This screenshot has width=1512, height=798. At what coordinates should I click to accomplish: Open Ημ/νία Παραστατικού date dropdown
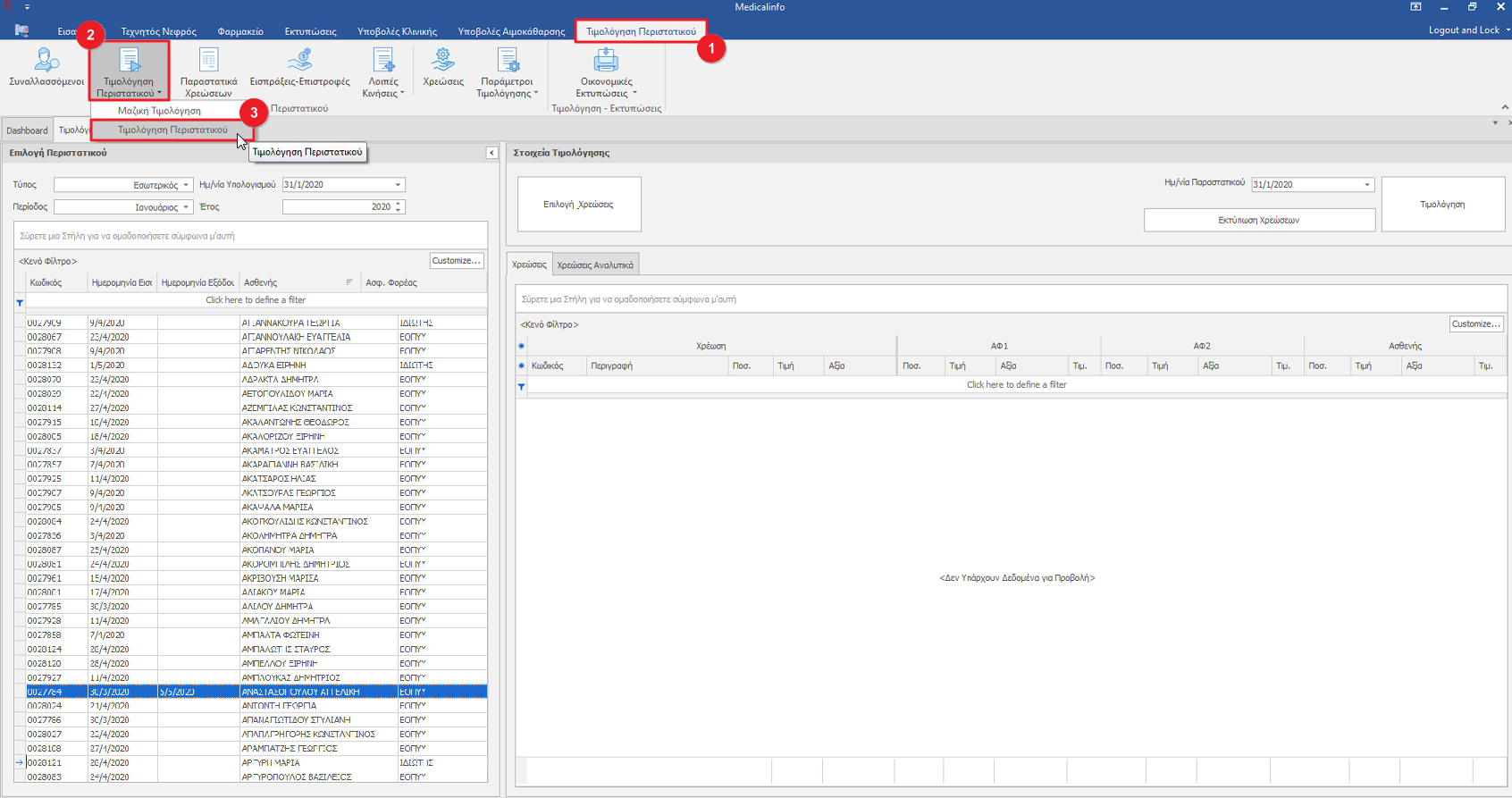[x=1366, y=185]
